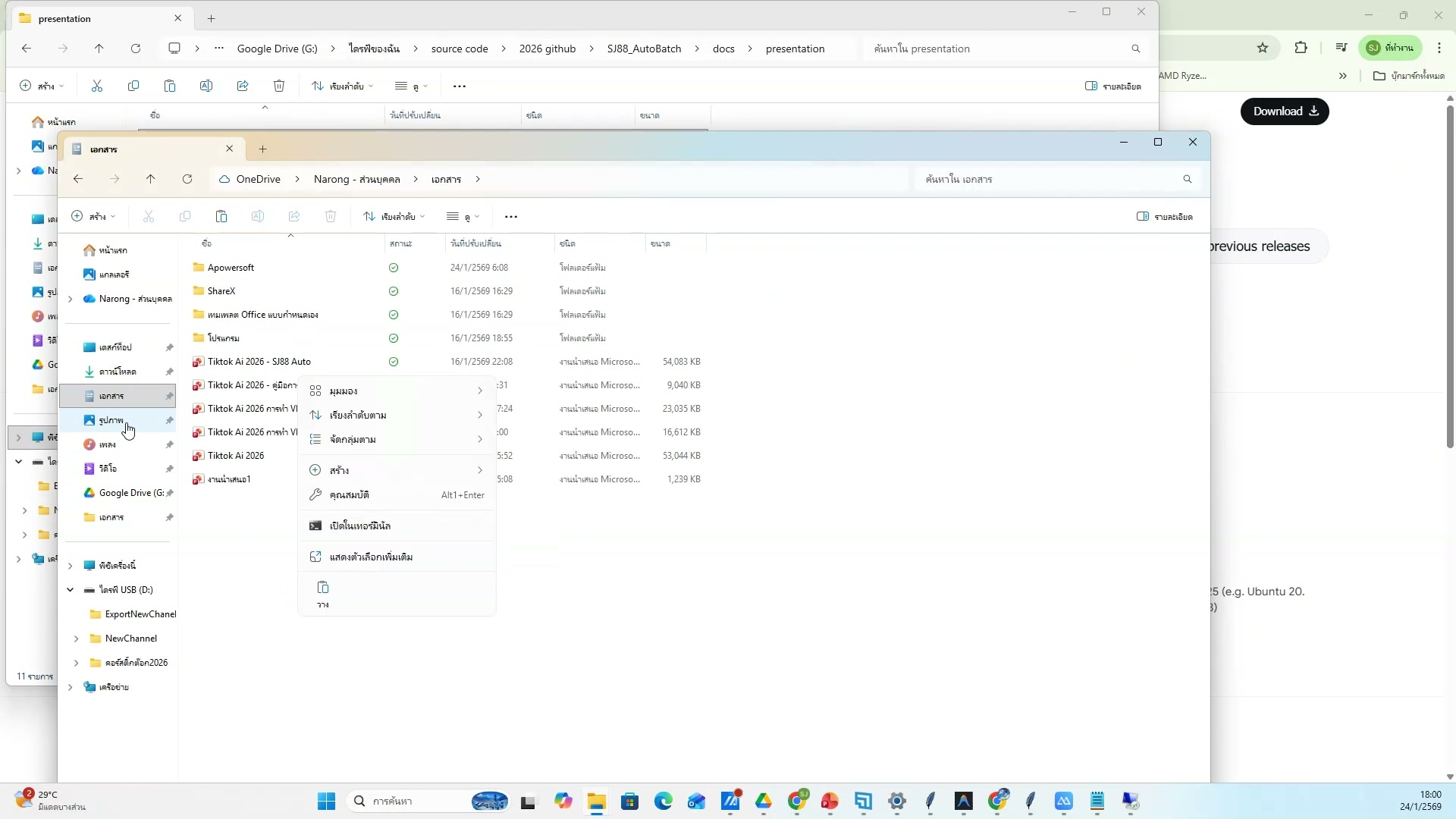Click the search magnifier in front window search box
The width and height of the screenshot is (1456, 819).
pyautogui.click(x=1188, y=180)
